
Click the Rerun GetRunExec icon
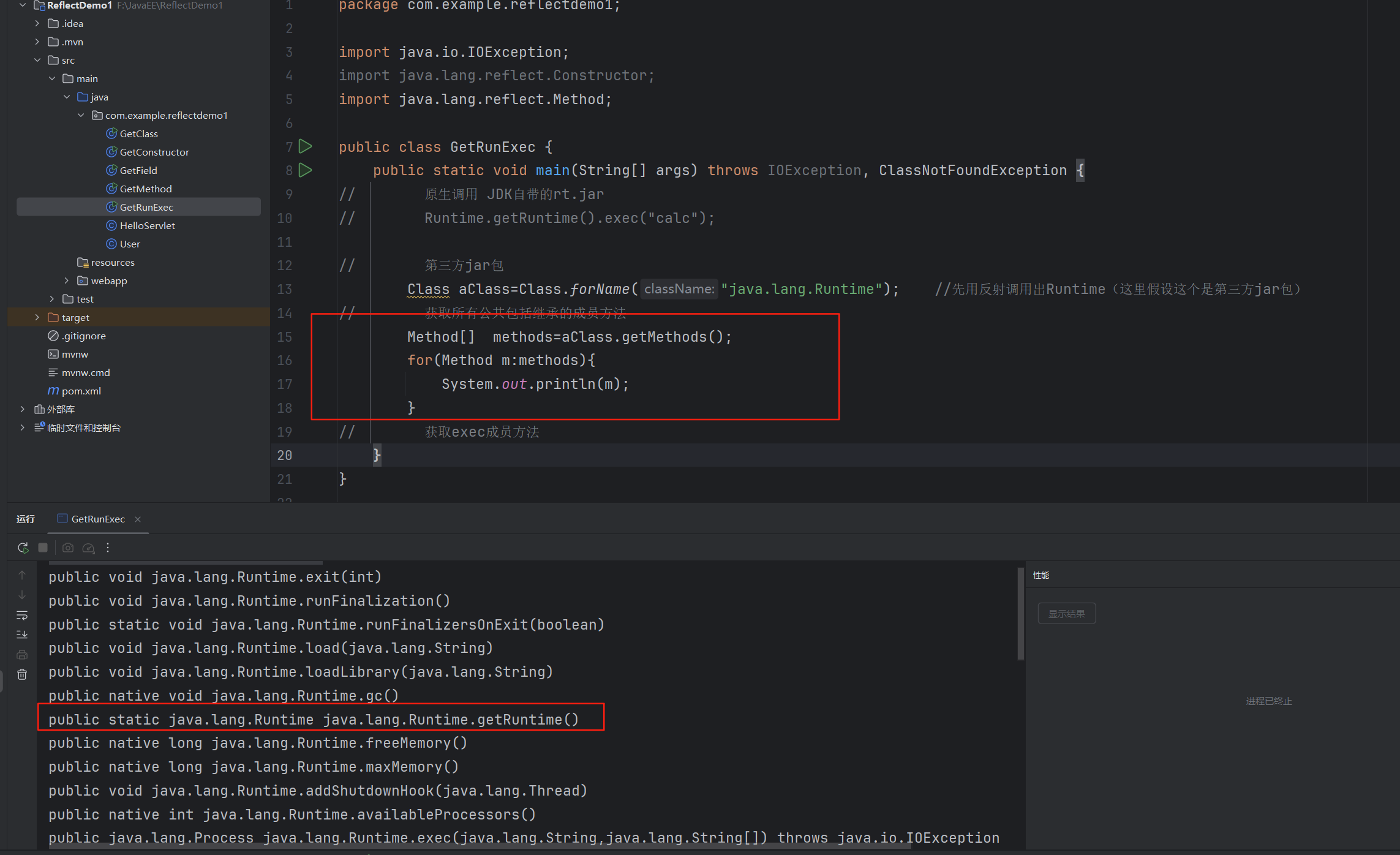pos(23,548)
